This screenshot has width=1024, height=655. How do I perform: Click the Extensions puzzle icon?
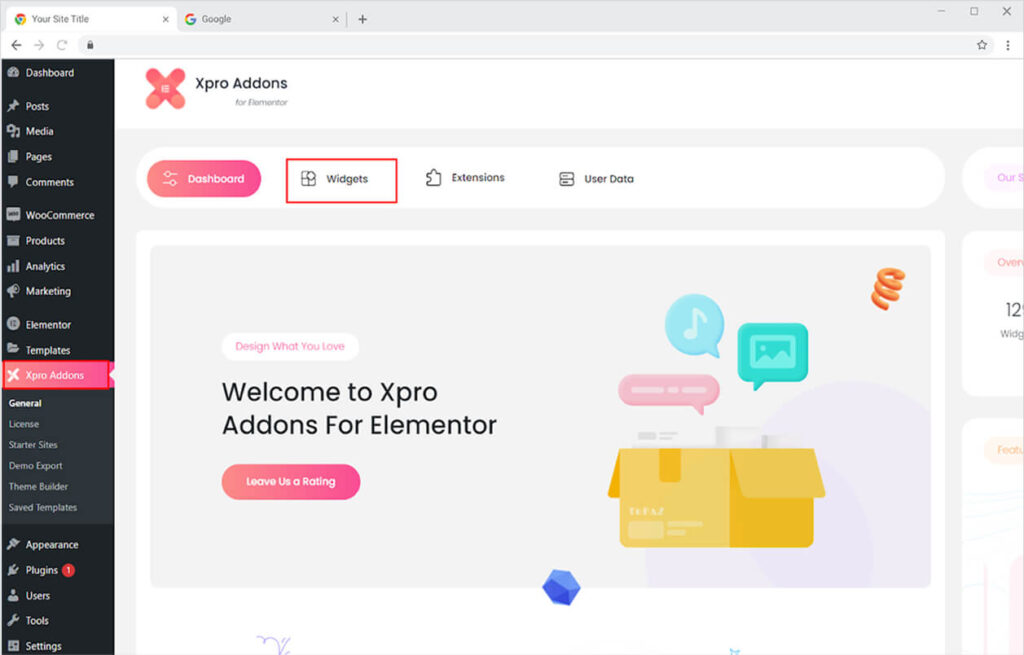(433, 178)
